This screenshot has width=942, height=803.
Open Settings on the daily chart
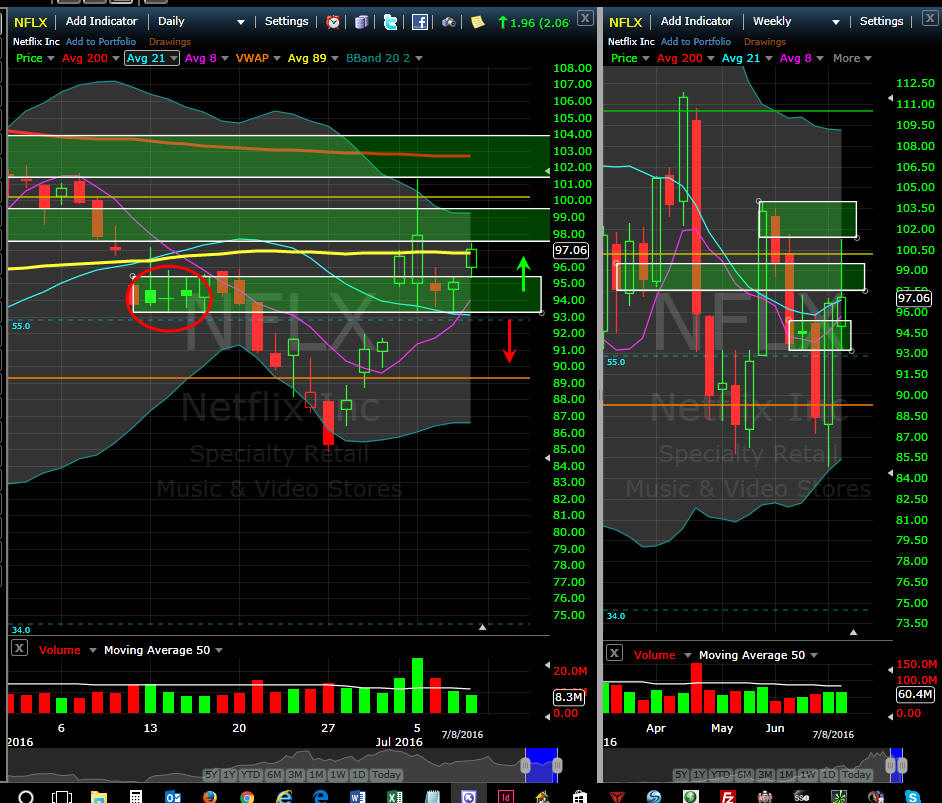287,22
